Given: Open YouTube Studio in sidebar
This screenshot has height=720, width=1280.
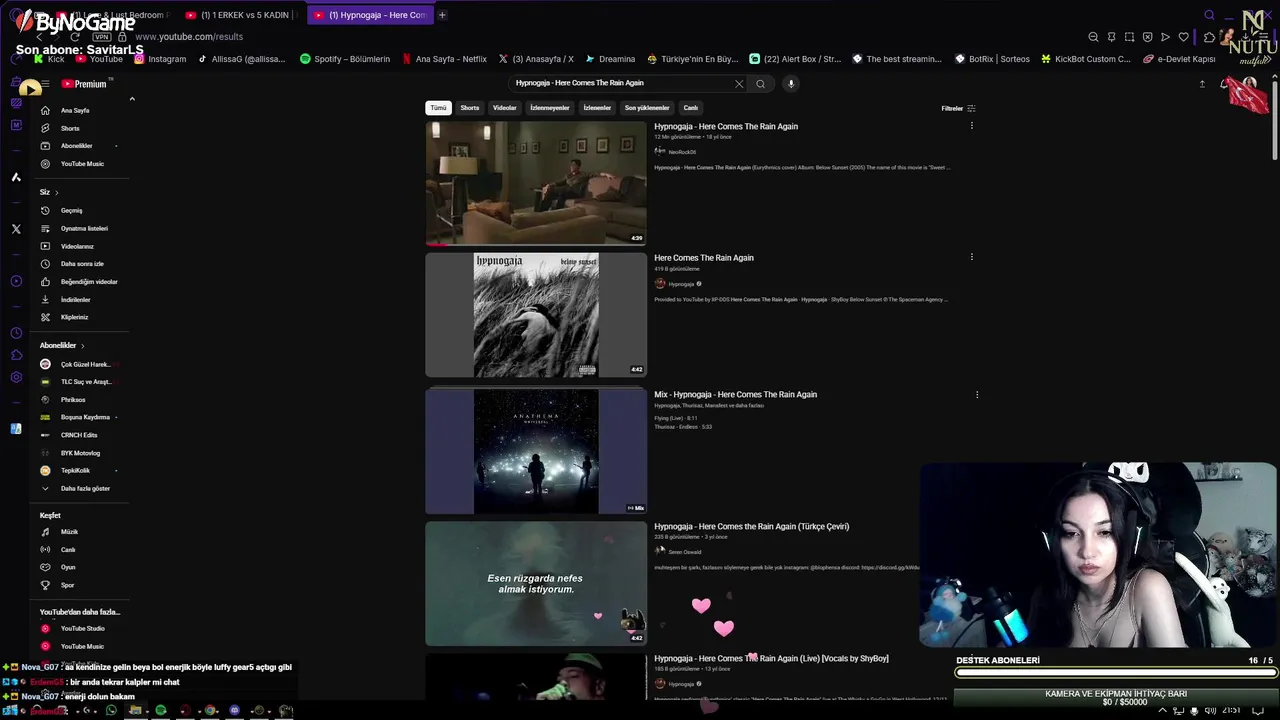Looking at the screenshot, I should 82,629.
